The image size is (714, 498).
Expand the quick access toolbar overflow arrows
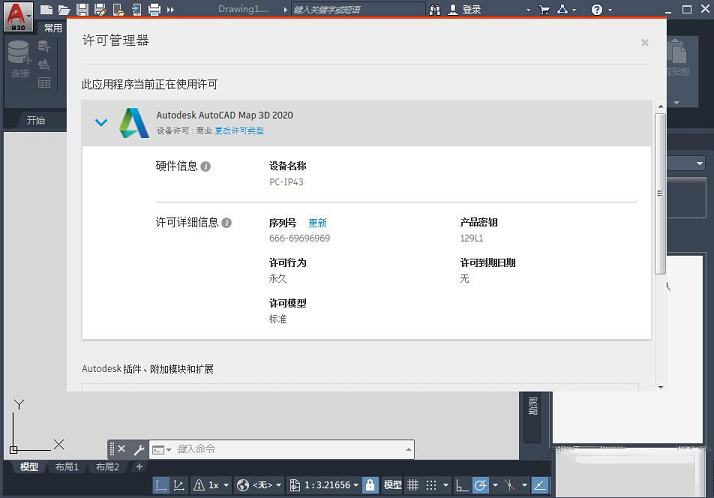tap(170, 10)
